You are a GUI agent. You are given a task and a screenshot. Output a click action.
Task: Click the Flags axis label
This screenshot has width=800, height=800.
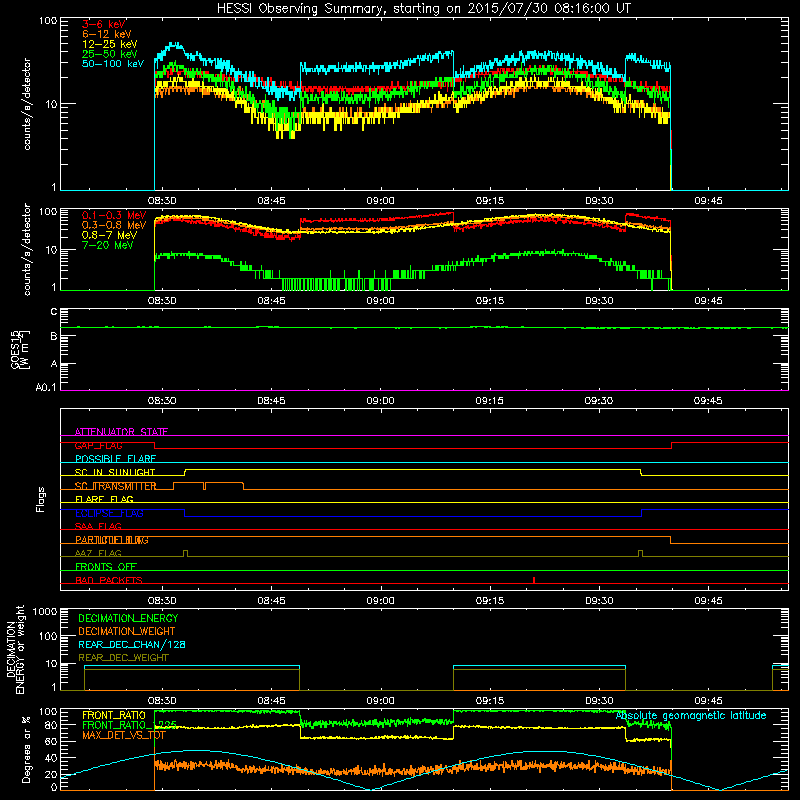tap(41, 499)
